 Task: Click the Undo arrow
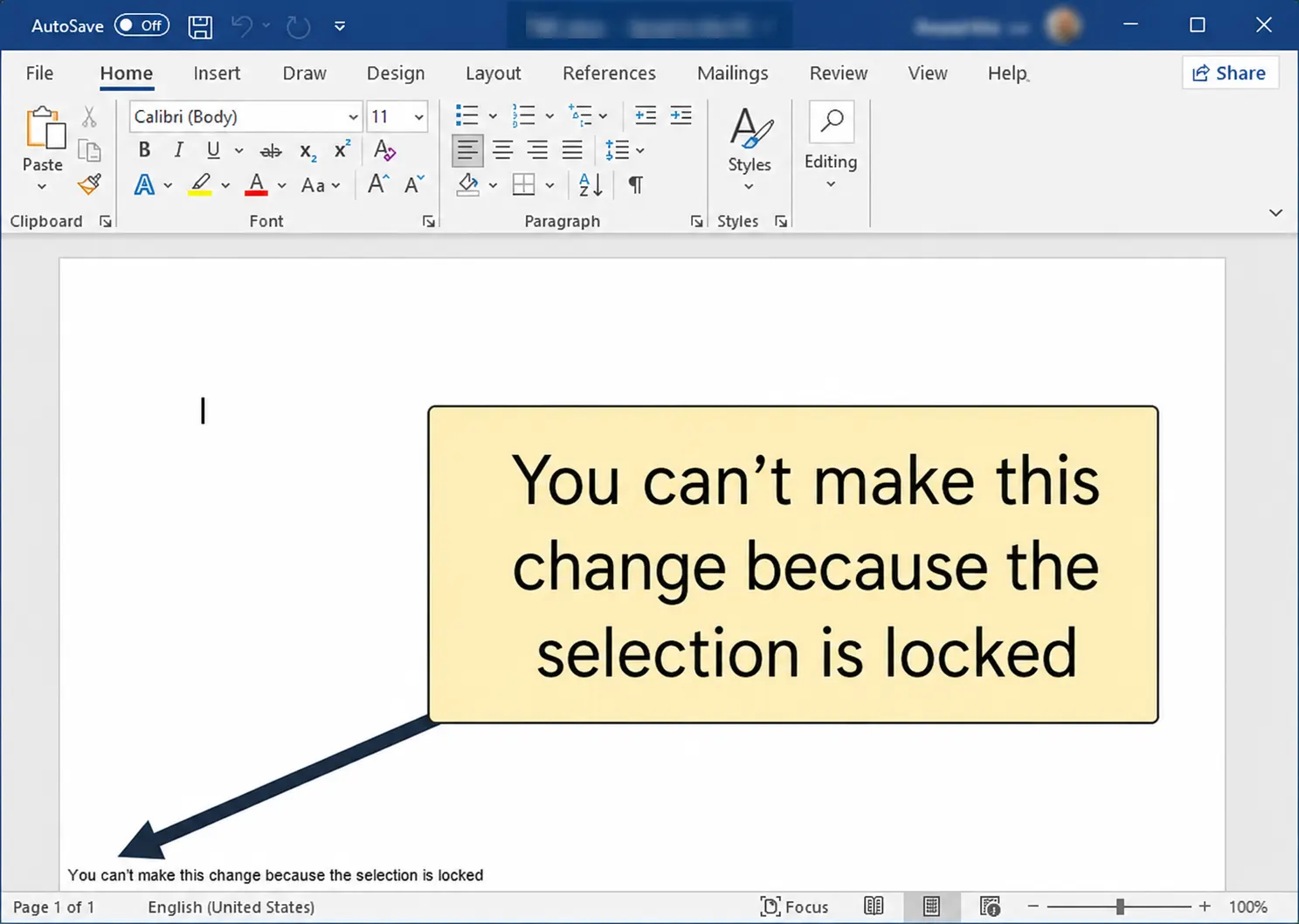click(x=242, y=26)
